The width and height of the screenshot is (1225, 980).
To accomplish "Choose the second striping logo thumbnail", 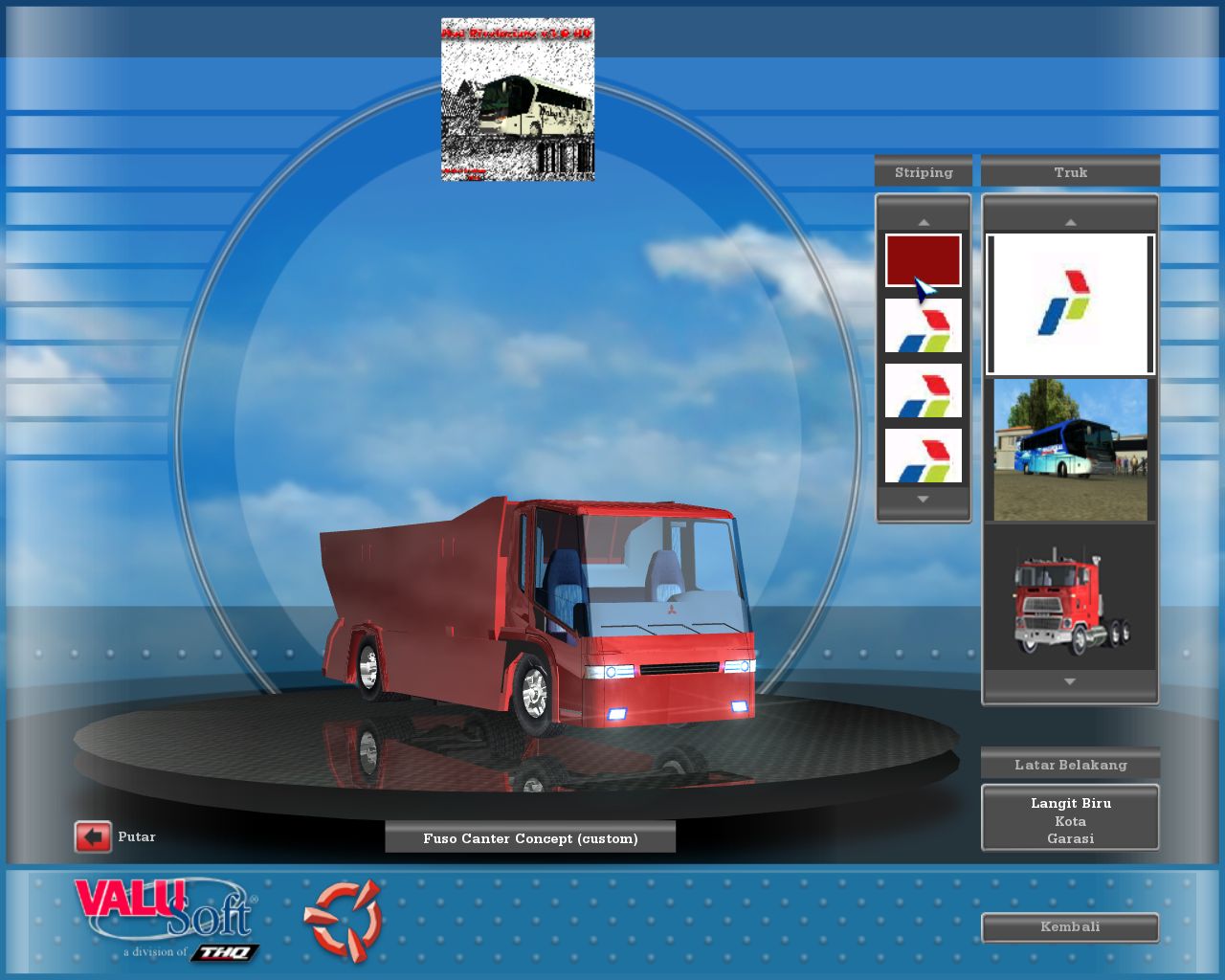I will point(923,325).
